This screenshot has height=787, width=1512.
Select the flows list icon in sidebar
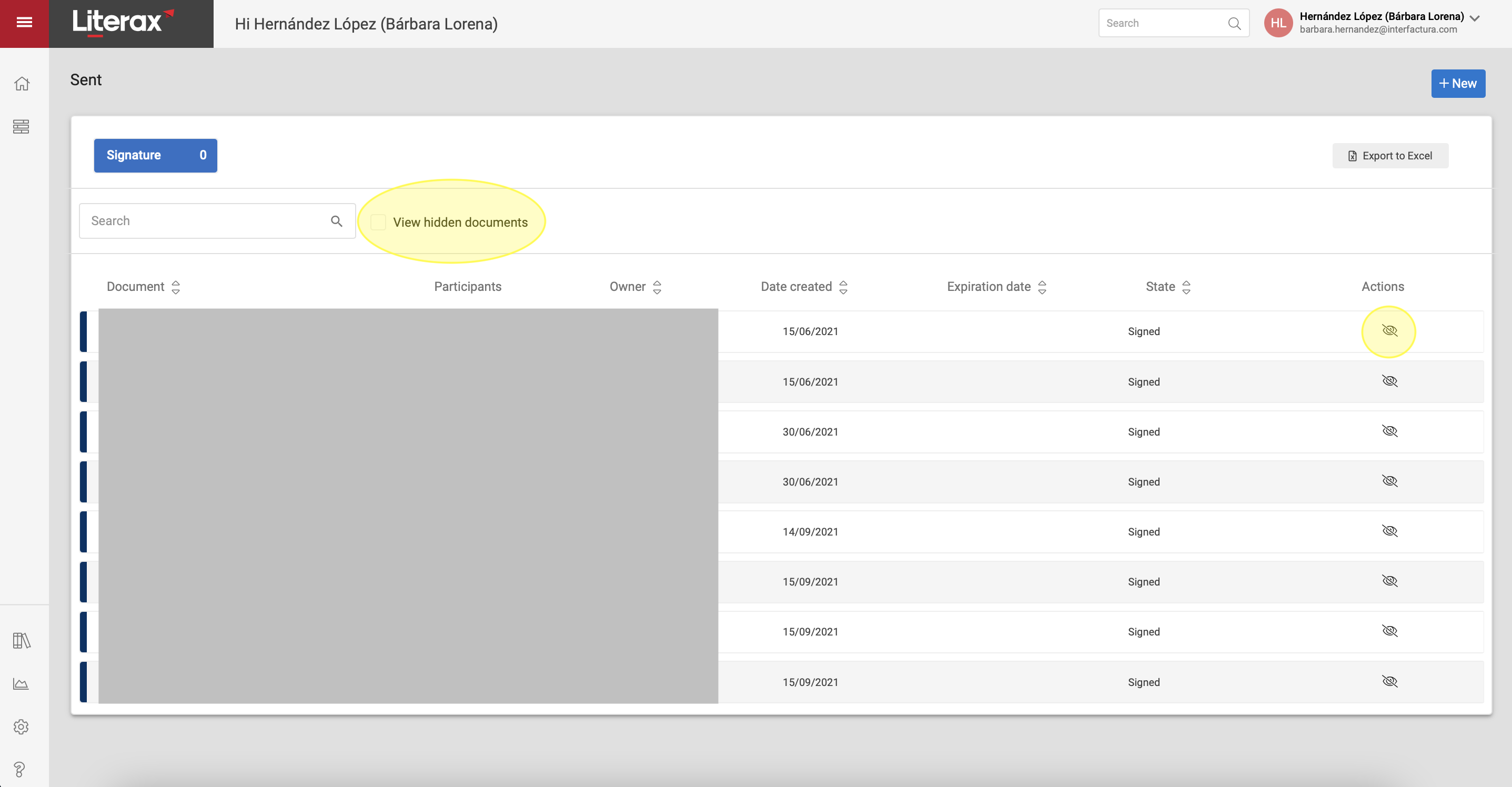22,126
